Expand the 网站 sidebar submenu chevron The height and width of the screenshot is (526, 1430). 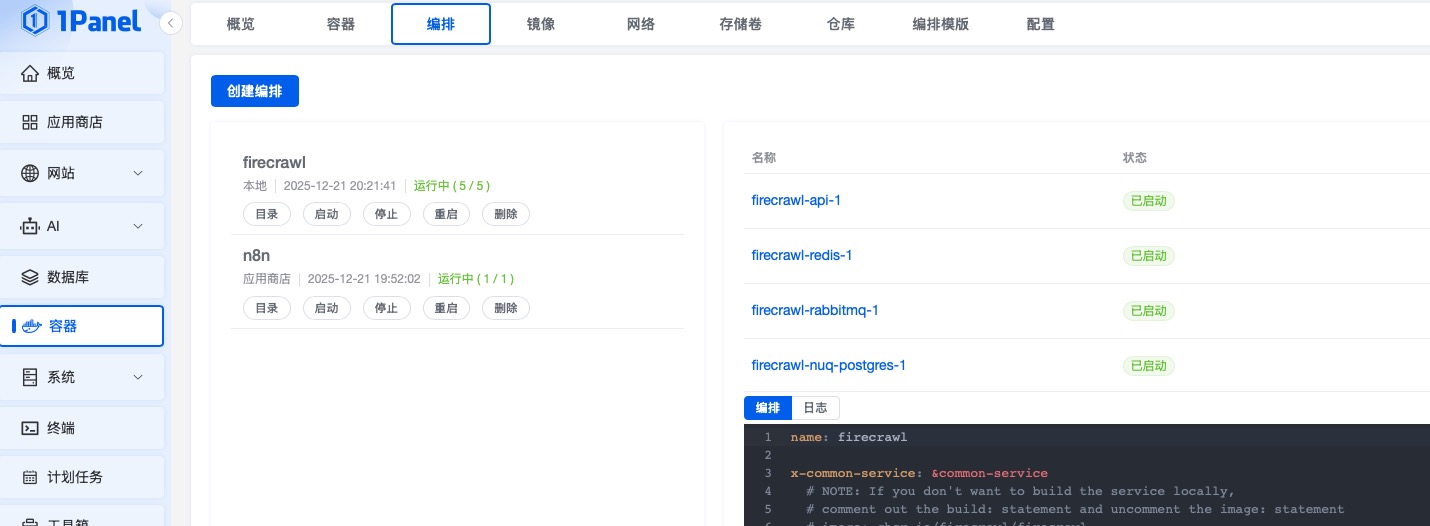138,173
